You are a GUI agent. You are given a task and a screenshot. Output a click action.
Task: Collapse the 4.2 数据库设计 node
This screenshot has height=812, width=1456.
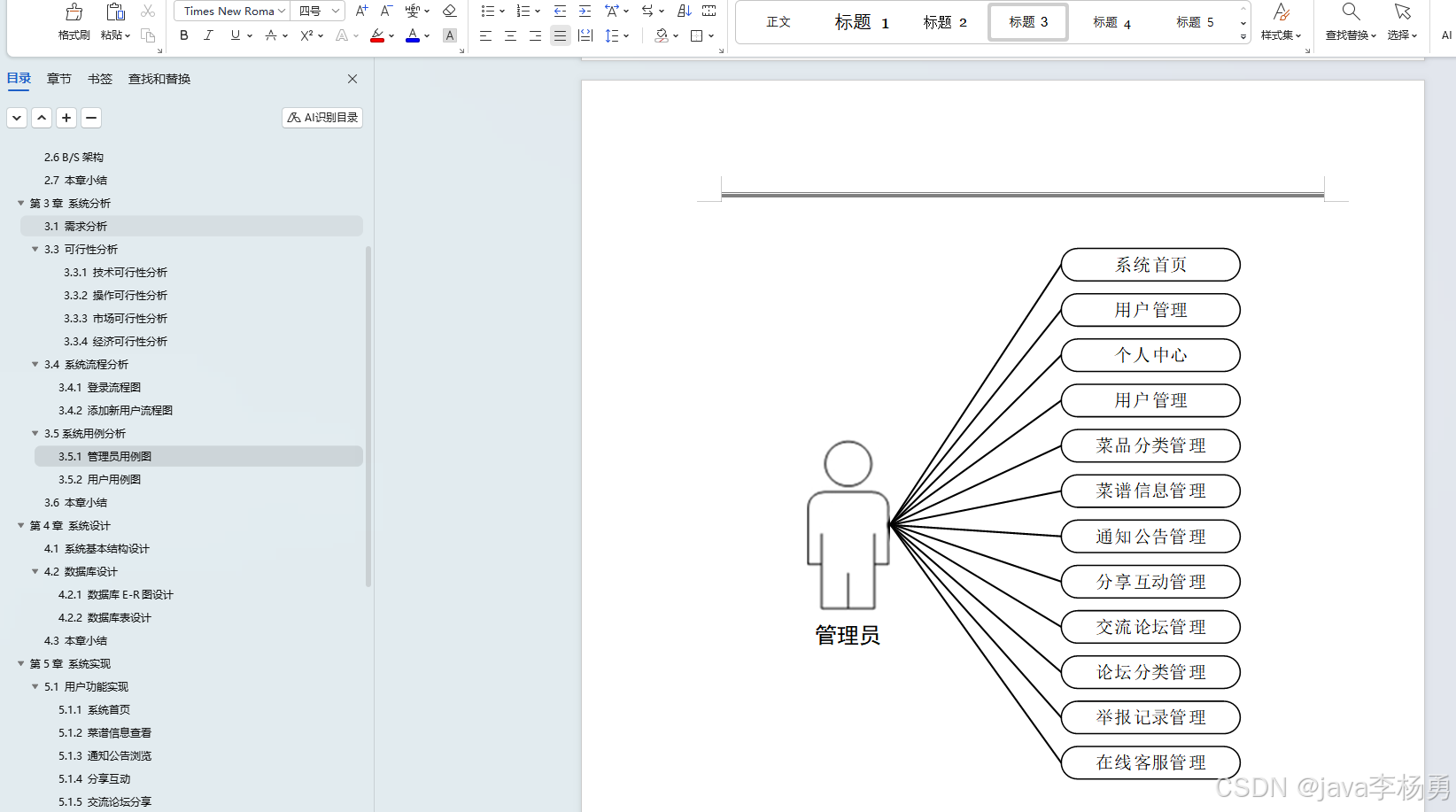click(35, 571)
